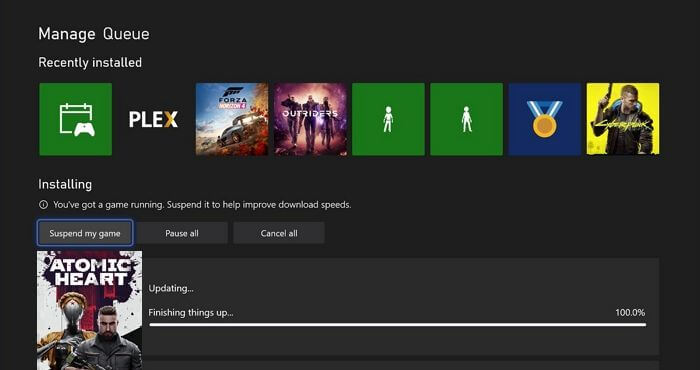
Task: Click the 'Finishing things up...' text
Action: [x=191, y=313]
